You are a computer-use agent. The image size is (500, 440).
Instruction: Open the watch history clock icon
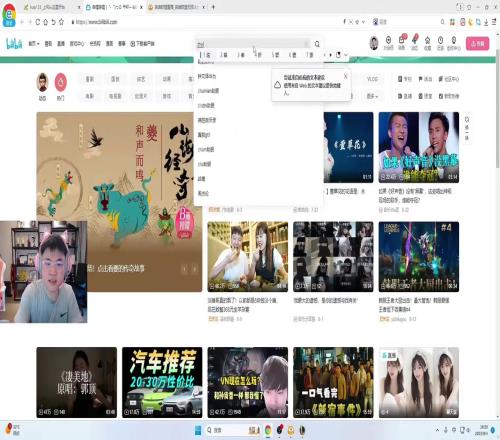click(x=440, y=43)
